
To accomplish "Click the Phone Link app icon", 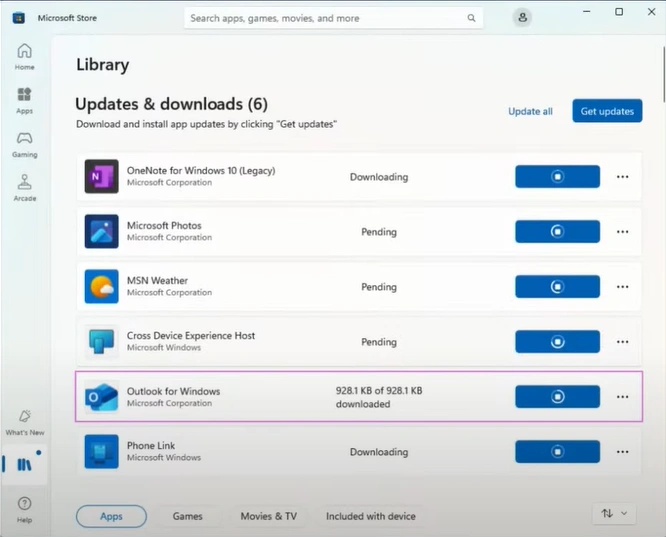I will [x=102, y=452].
